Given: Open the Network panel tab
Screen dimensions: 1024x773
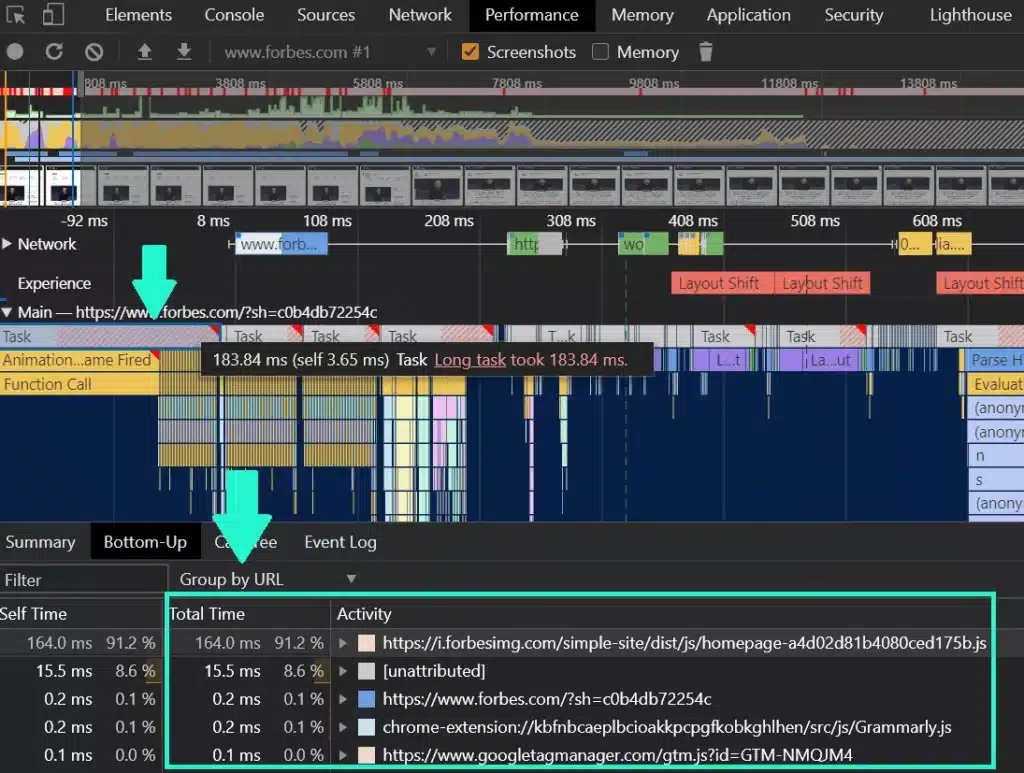Looking at the screenshot, I should pyautogui.click(x=420, y=15).
